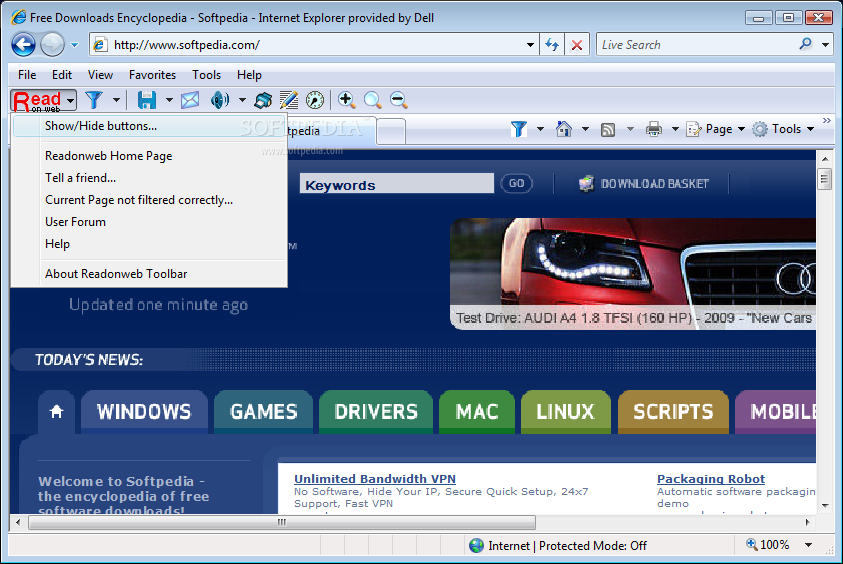
Task: Click the Readonweb filter funnel icon
Action: pos(94,100)
